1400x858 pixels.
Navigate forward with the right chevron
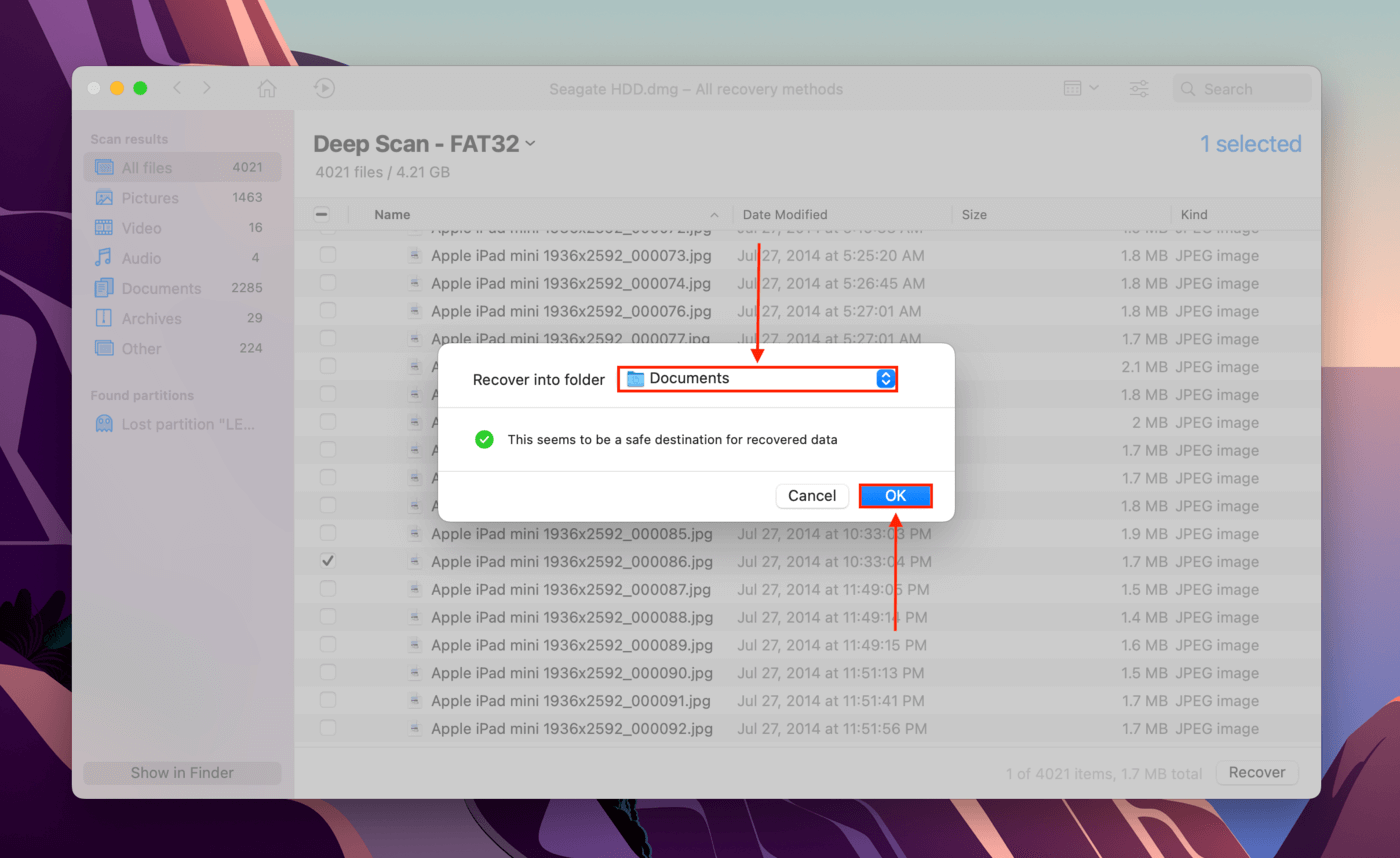(x=207, y=88)
